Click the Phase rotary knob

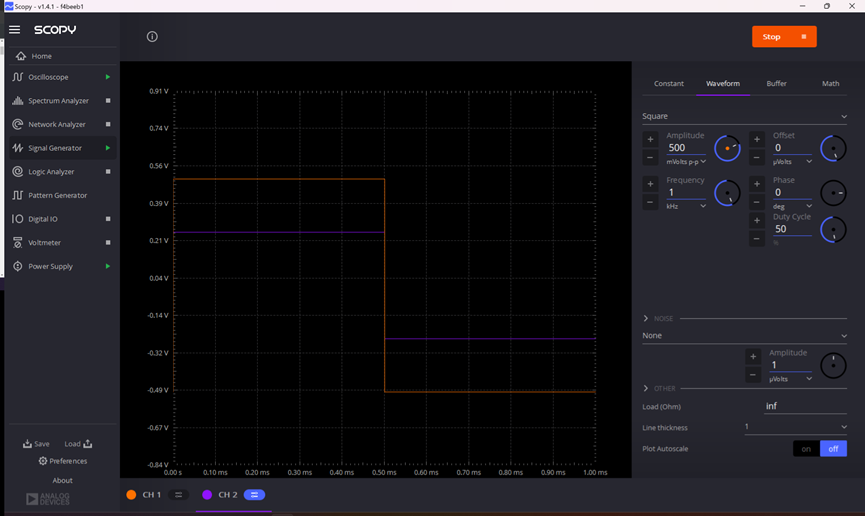tap(834, 193)
